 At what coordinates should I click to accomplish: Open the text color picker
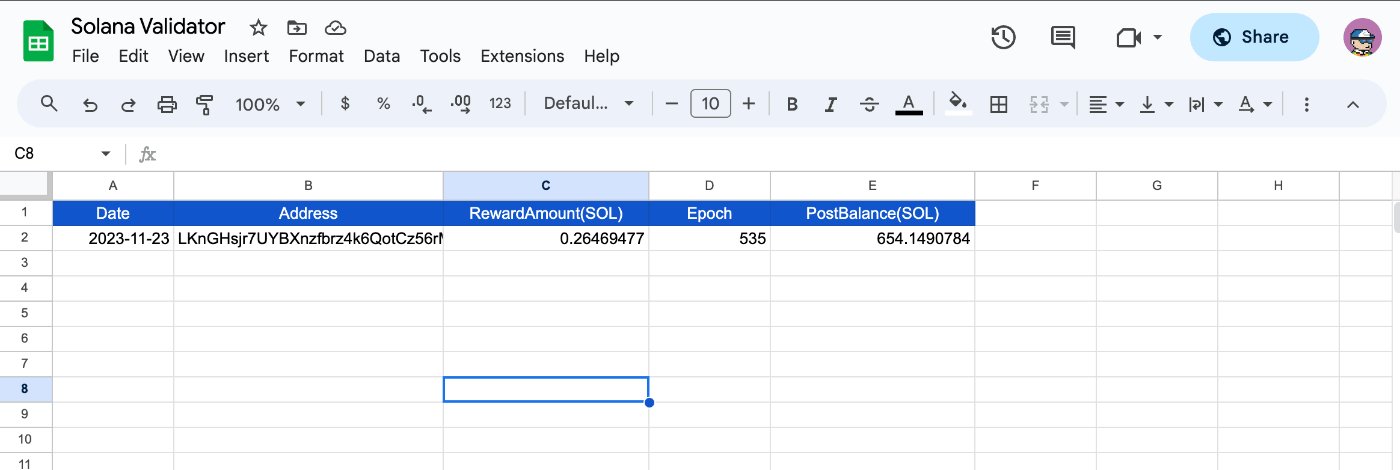(x=908, y=103)
